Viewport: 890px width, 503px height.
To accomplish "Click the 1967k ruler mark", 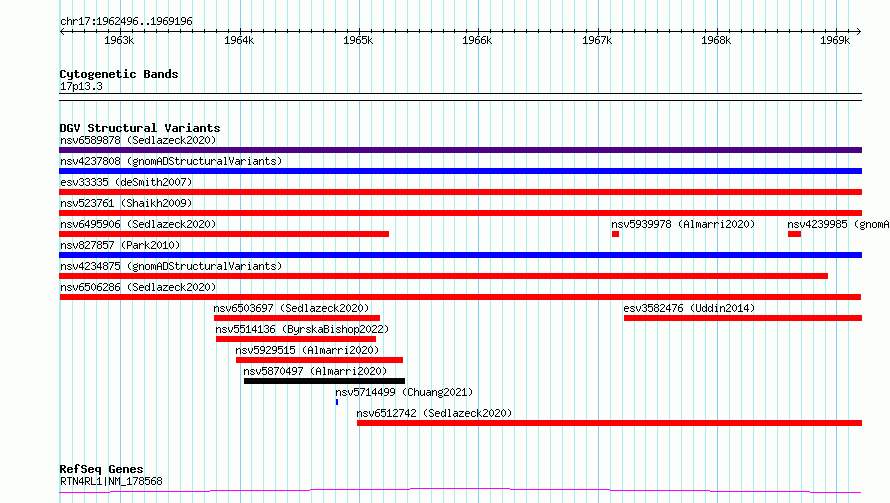I will 597,40.
